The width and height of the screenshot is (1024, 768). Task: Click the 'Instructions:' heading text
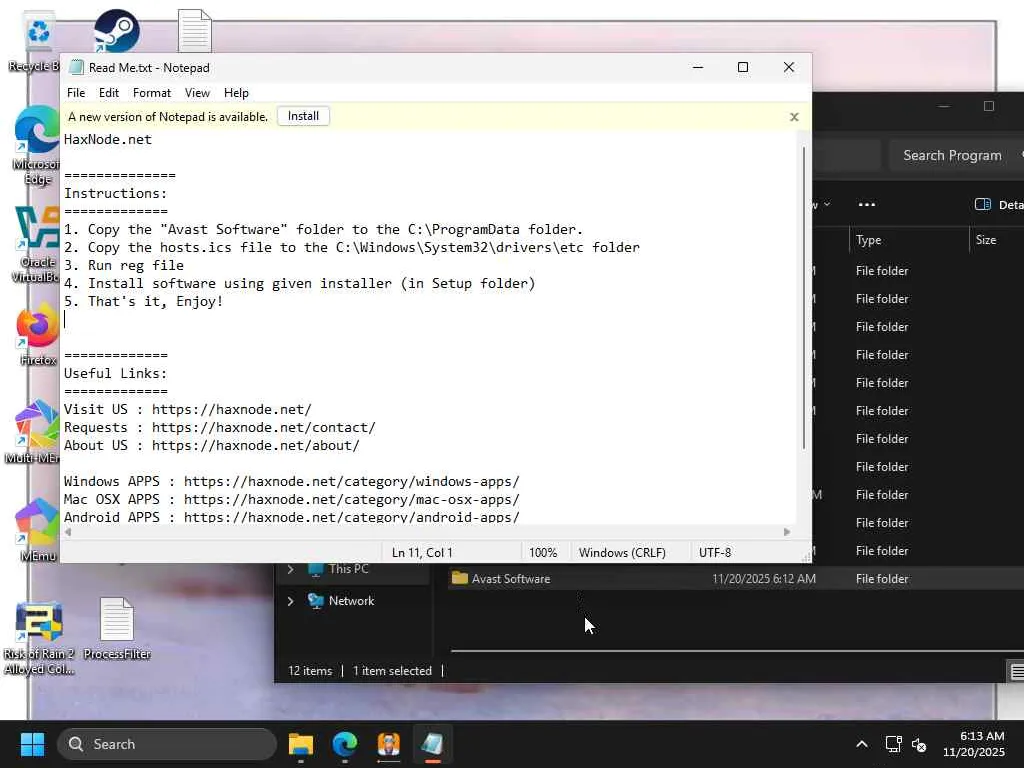tap(116, 193)
